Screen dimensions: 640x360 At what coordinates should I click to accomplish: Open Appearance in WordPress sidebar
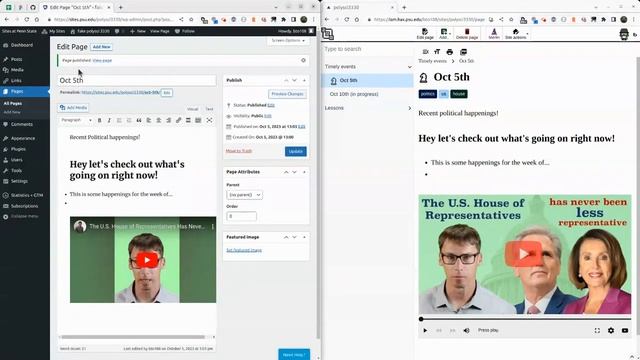(22, 138)
